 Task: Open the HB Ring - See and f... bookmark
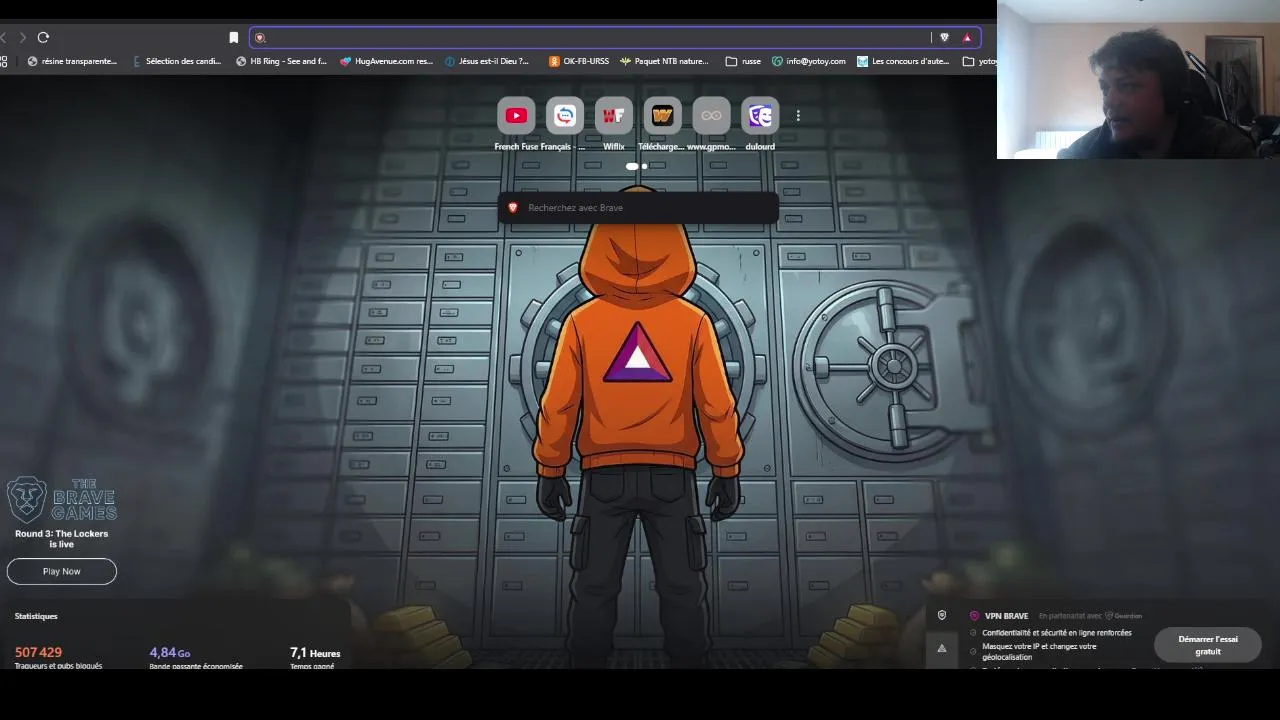pyautogui.click(x=281, y=61)
